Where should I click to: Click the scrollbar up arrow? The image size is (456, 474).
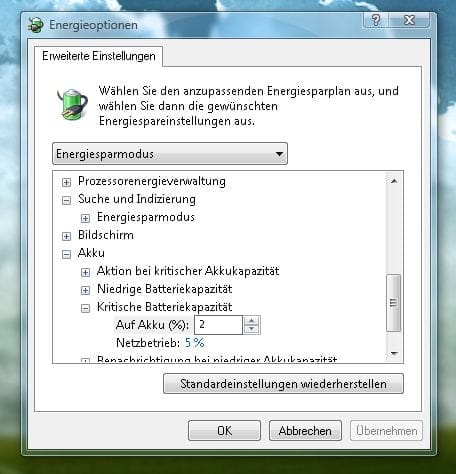394,181
